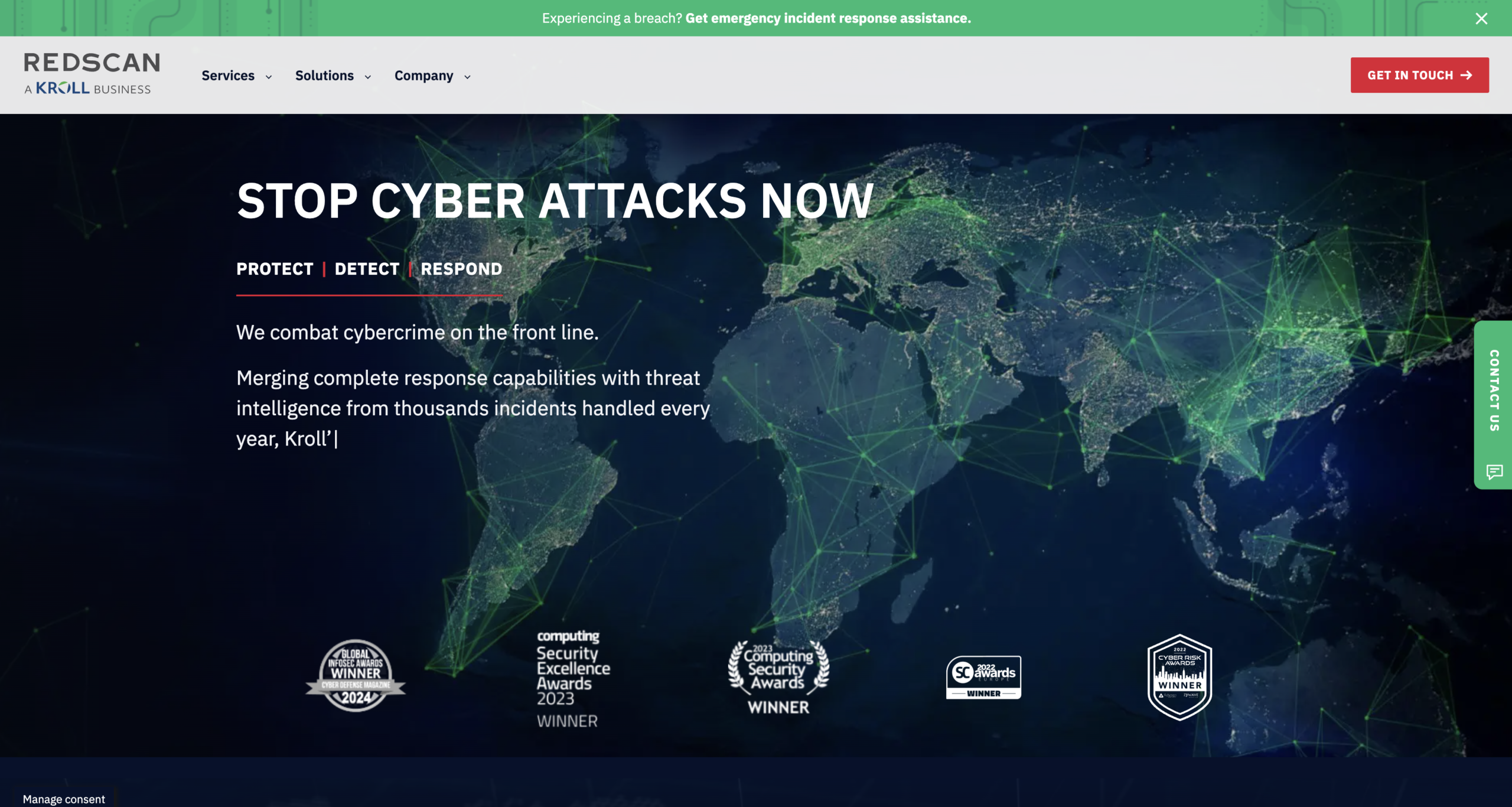Open the chat bubble on the Contact Us tab
This screenshot has height=807, width=1512.
click(x=1493, y=471)
